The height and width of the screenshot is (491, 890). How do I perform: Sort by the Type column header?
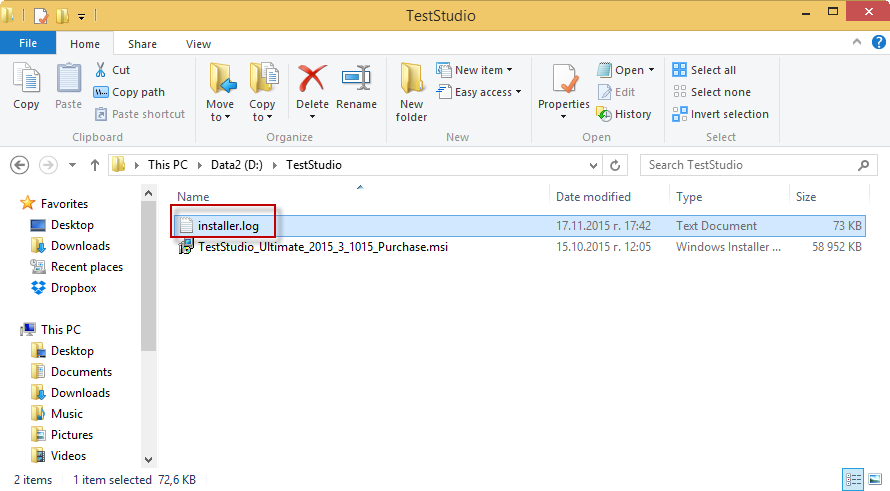coord(689,196)
